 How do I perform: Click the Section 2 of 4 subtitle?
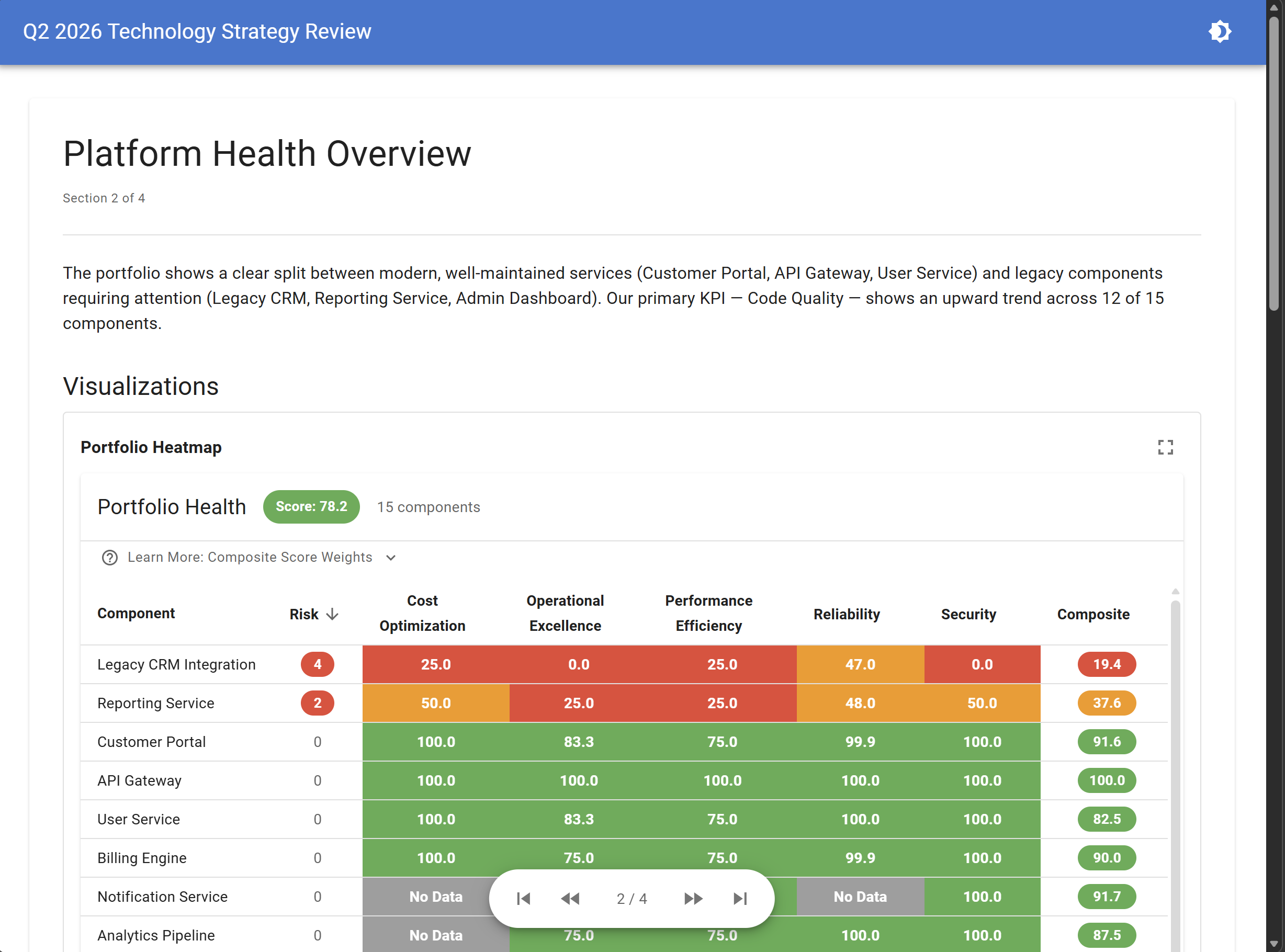104,198
